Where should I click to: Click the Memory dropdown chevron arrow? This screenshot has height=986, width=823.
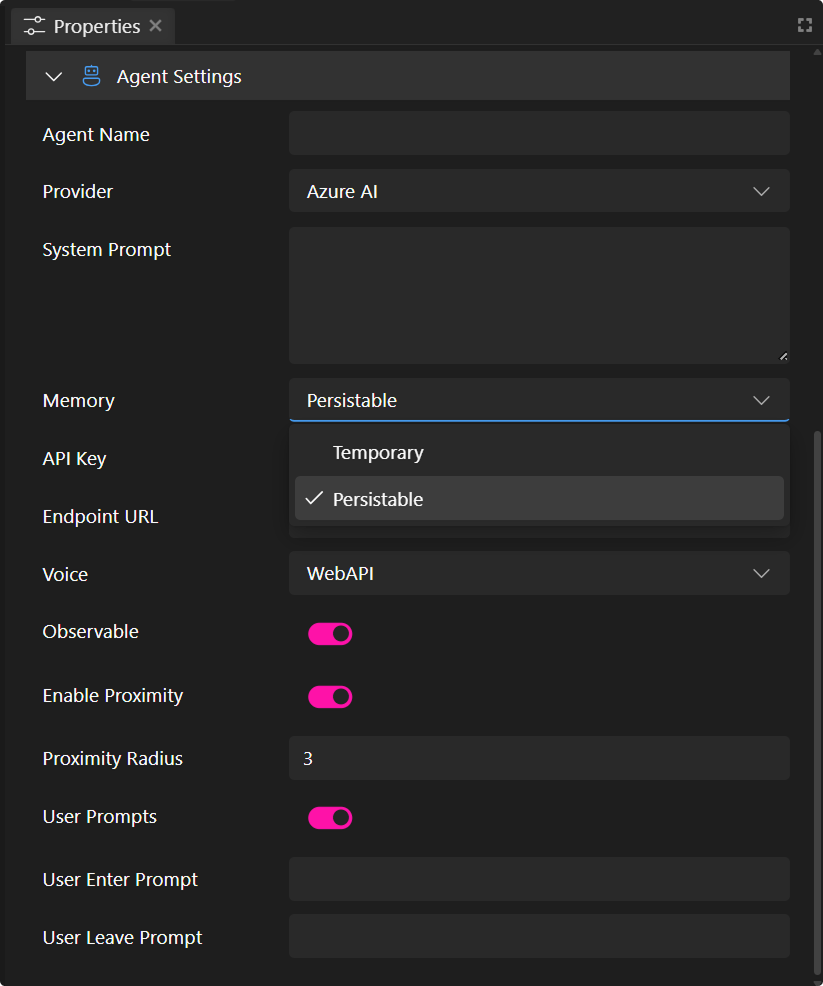point(761,400)
